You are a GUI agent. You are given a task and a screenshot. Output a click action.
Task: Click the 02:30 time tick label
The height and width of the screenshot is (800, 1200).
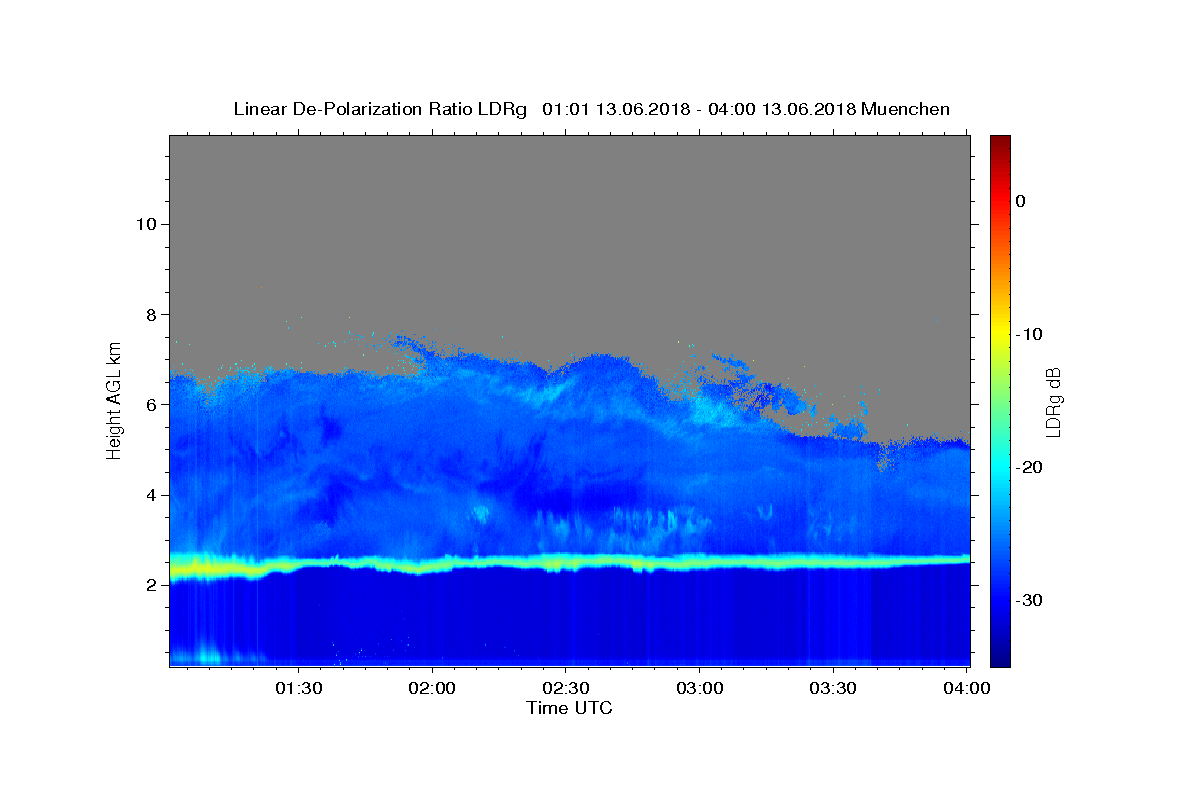(x=566, y=689)
